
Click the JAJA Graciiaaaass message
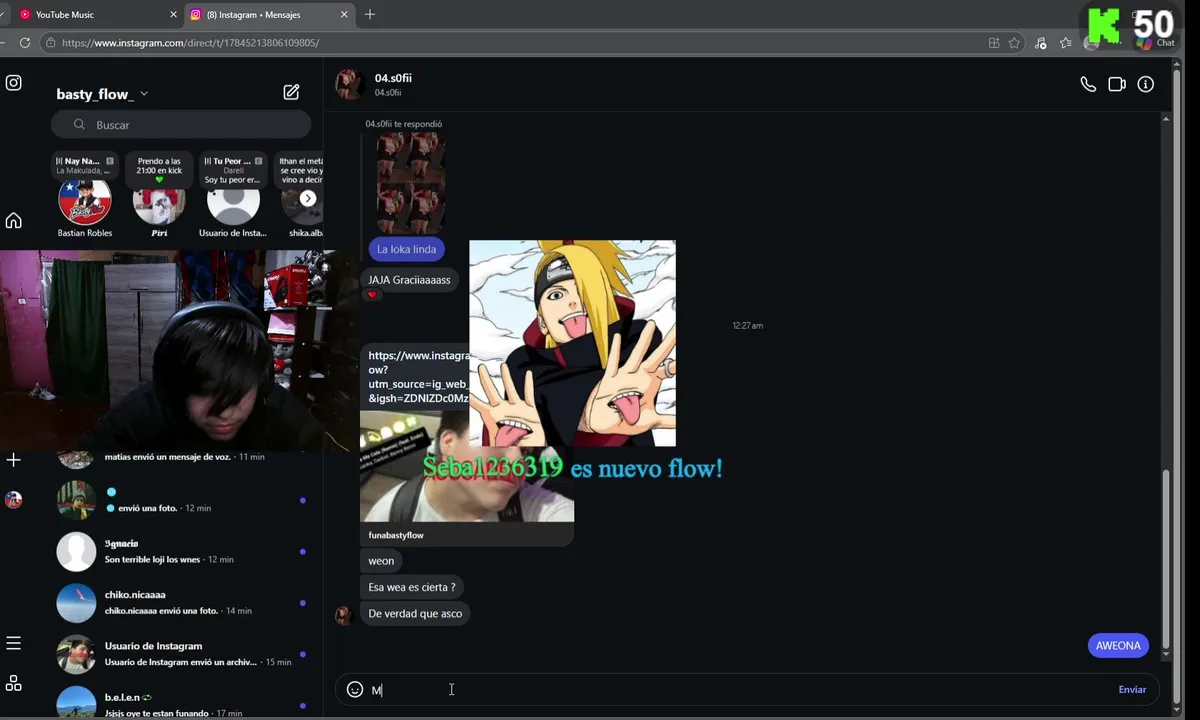coord(409,280)
